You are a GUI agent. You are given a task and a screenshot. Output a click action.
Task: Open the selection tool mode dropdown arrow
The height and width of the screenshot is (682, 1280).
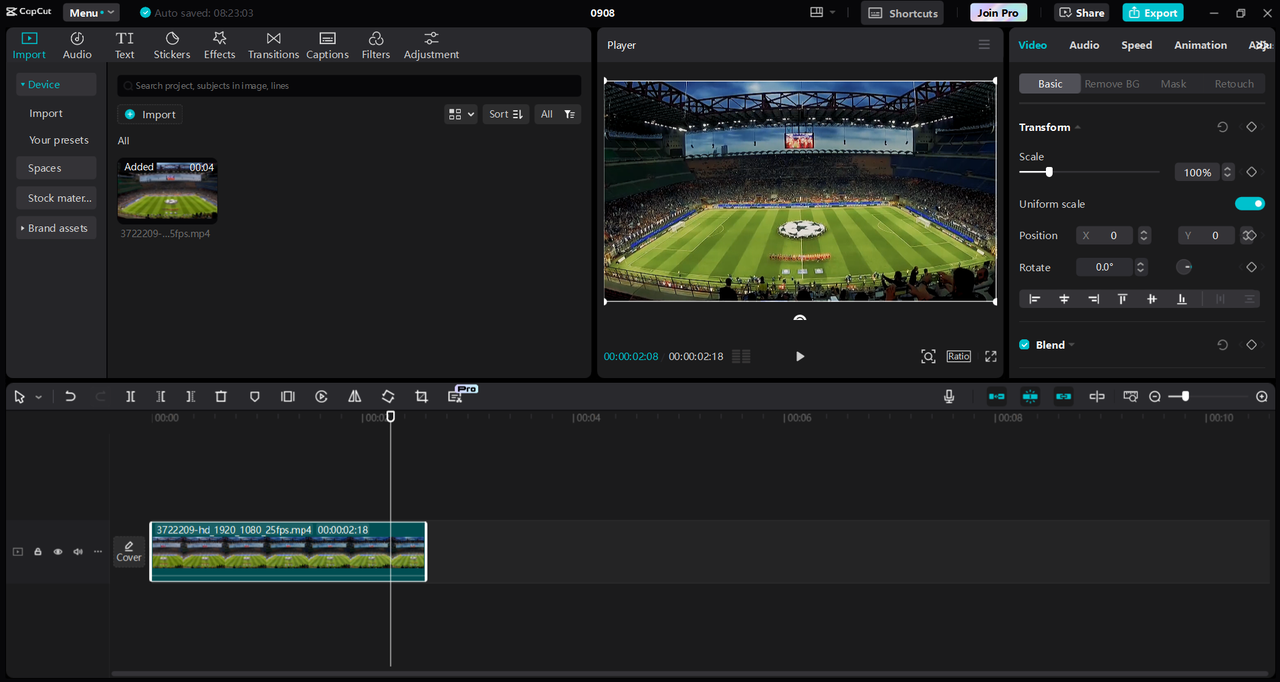[39, 397]
